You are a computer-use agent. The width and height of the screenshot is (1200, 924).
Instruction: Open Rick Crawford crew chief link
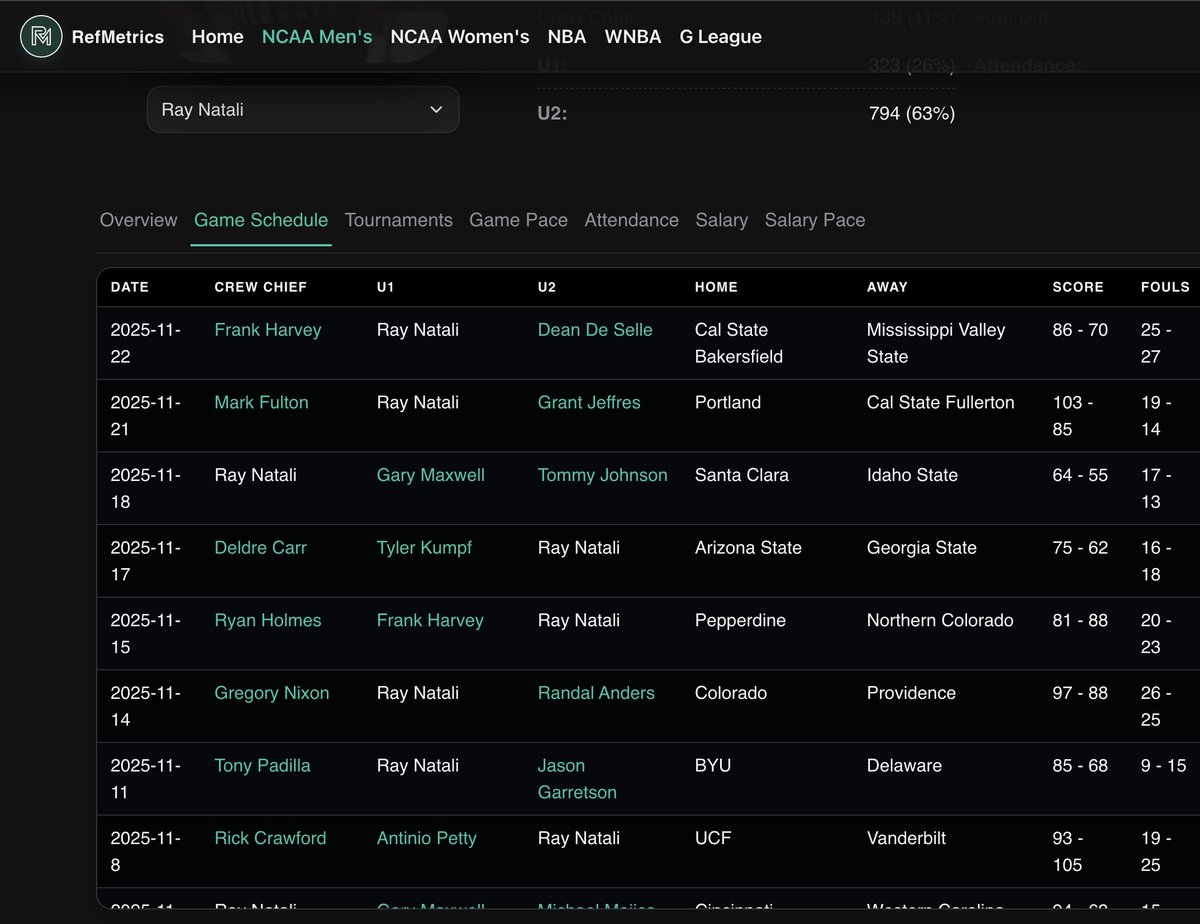270,839
